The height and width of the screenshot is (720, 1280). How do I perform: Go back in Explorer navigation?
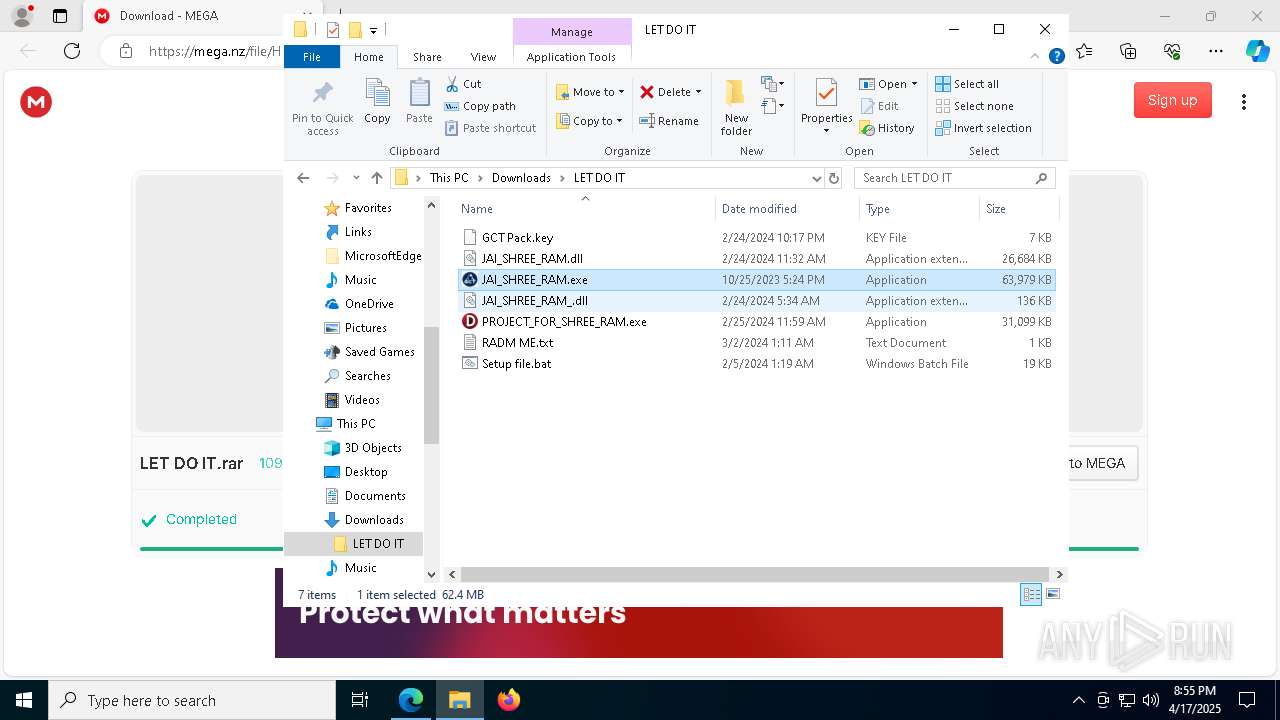tap(303, 178)
